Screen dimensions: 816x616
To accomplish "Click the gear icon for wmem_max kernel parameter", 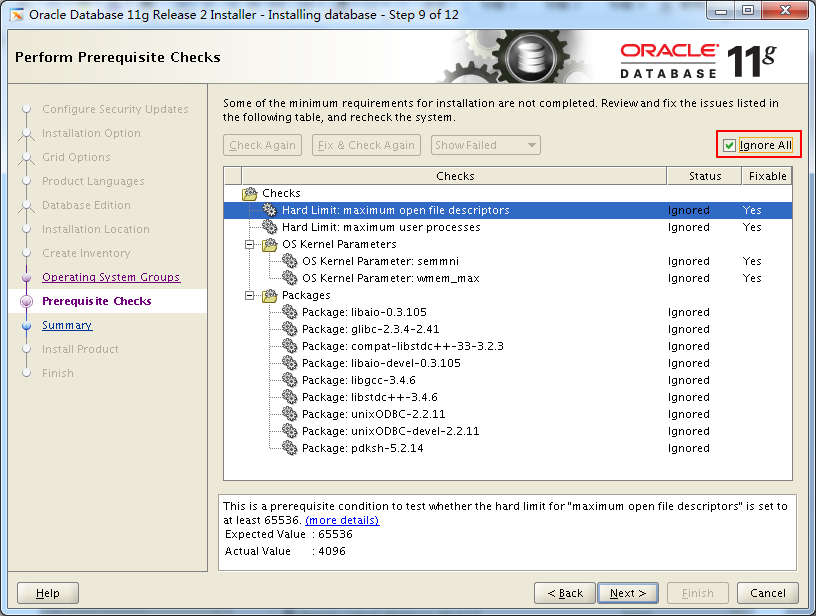I will (x=289, y=278).
